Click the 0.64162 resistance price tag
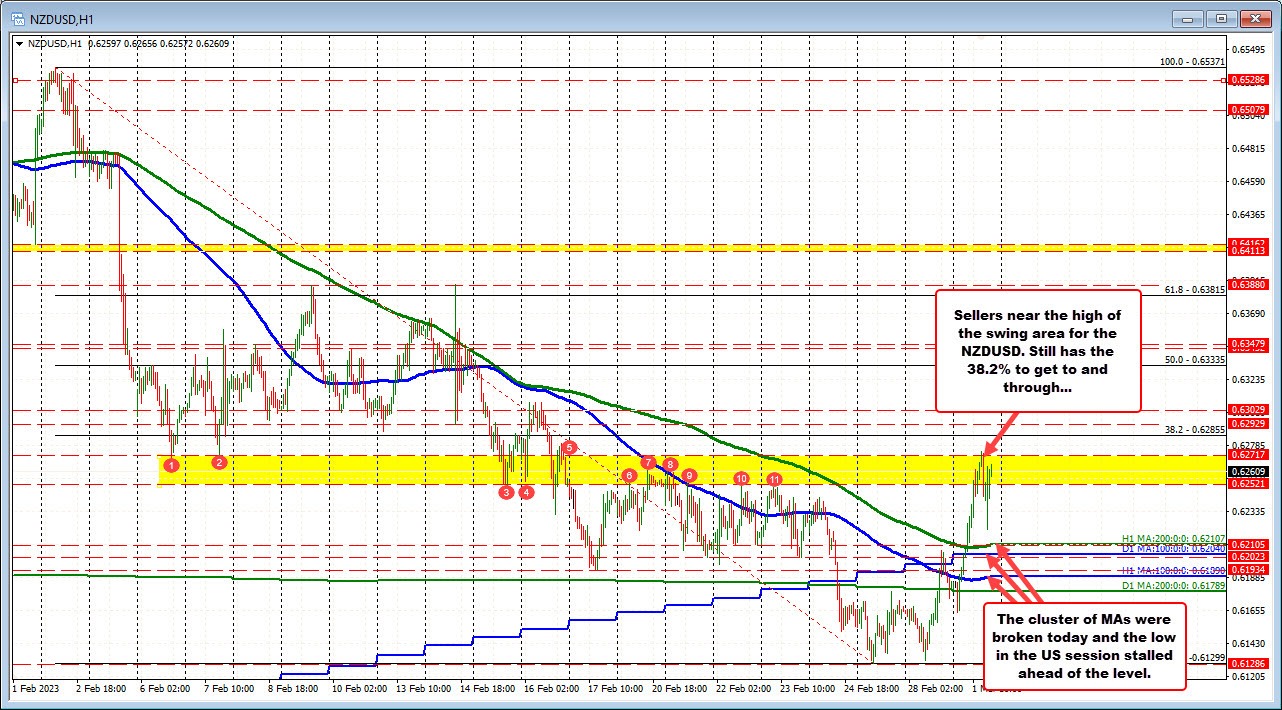 pyautogui.click(x=1248, y=244)
